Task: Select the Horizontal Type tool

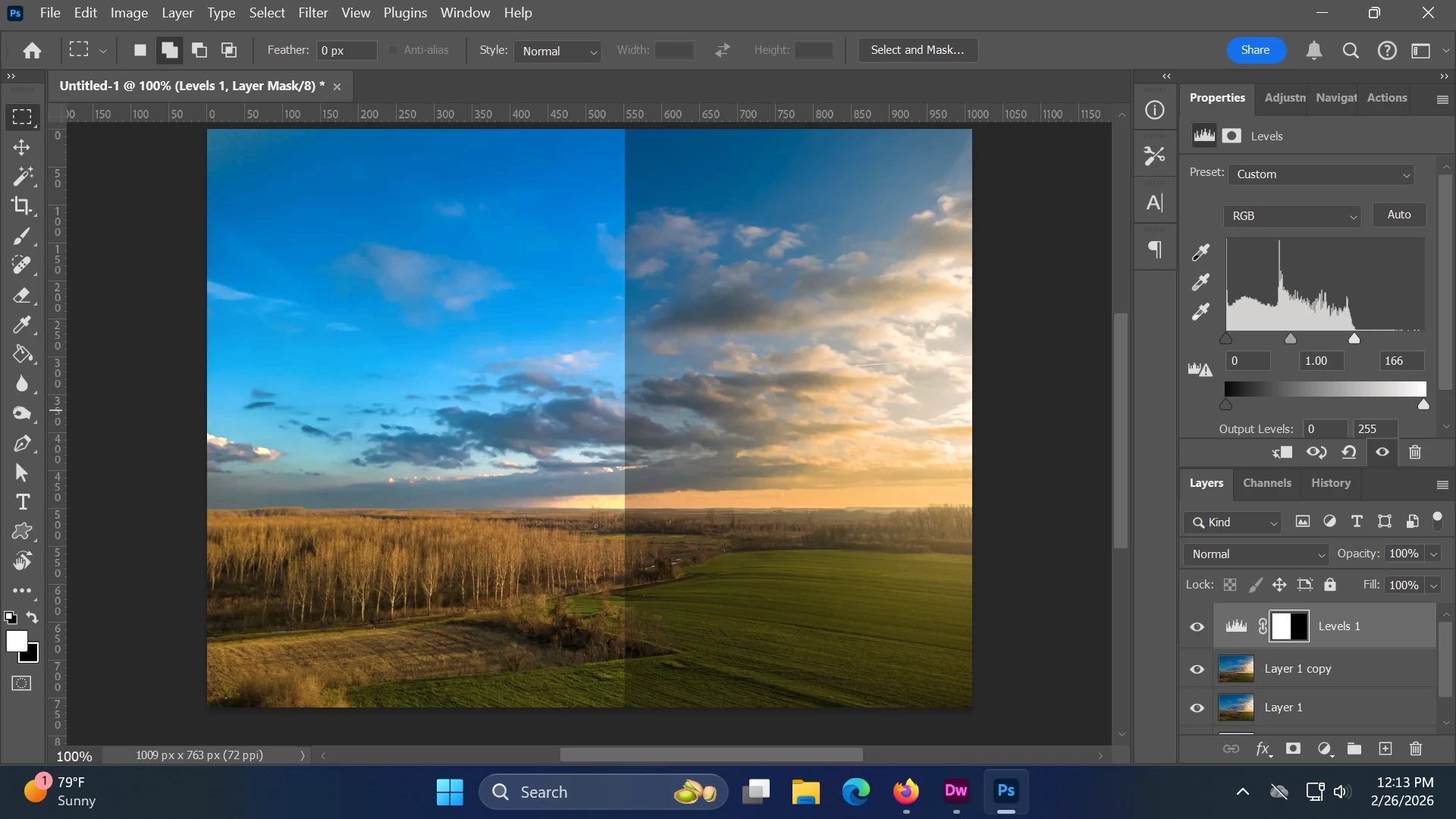Action: pos(23,502)
